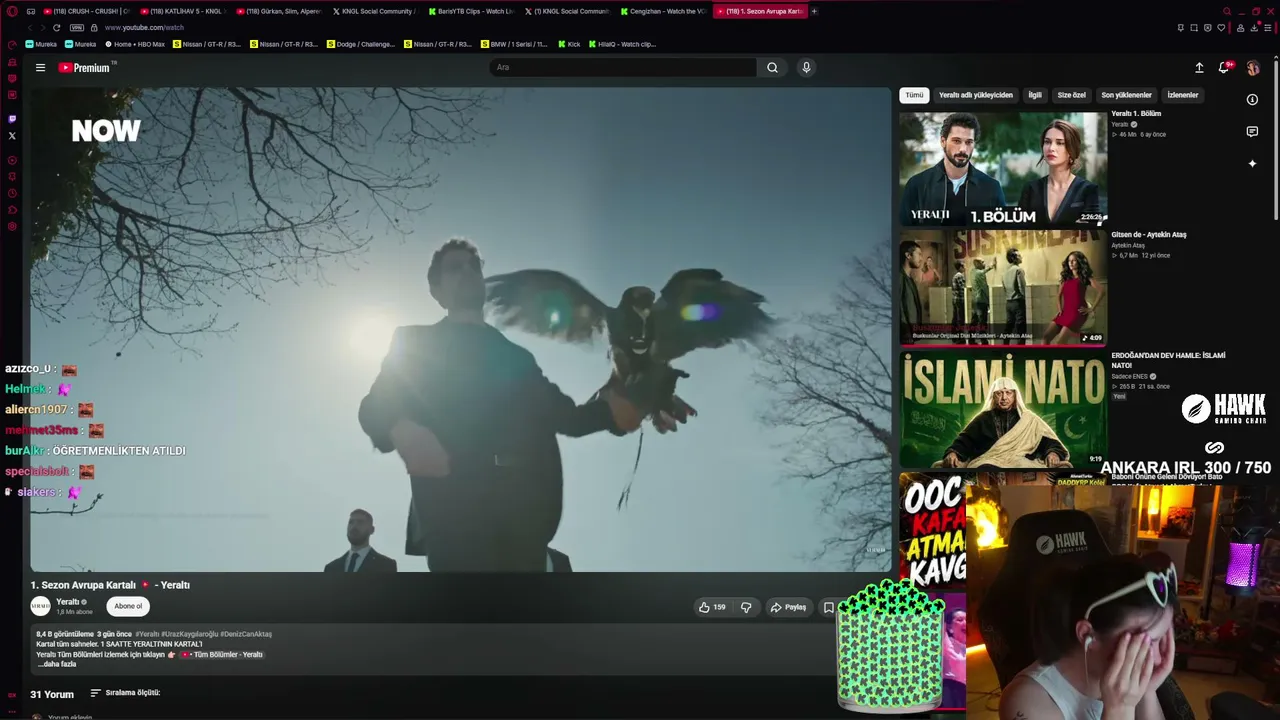
Task: Like the video with thumbs-up button
Action: coord(712,607)
